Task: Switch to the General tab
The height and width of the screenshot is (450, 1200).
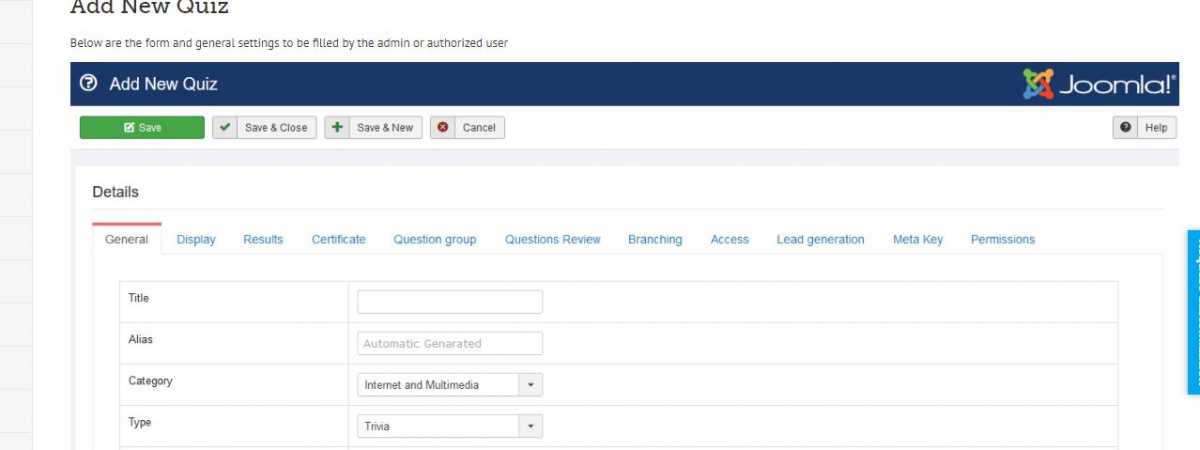Action: (x=127, y=240)
